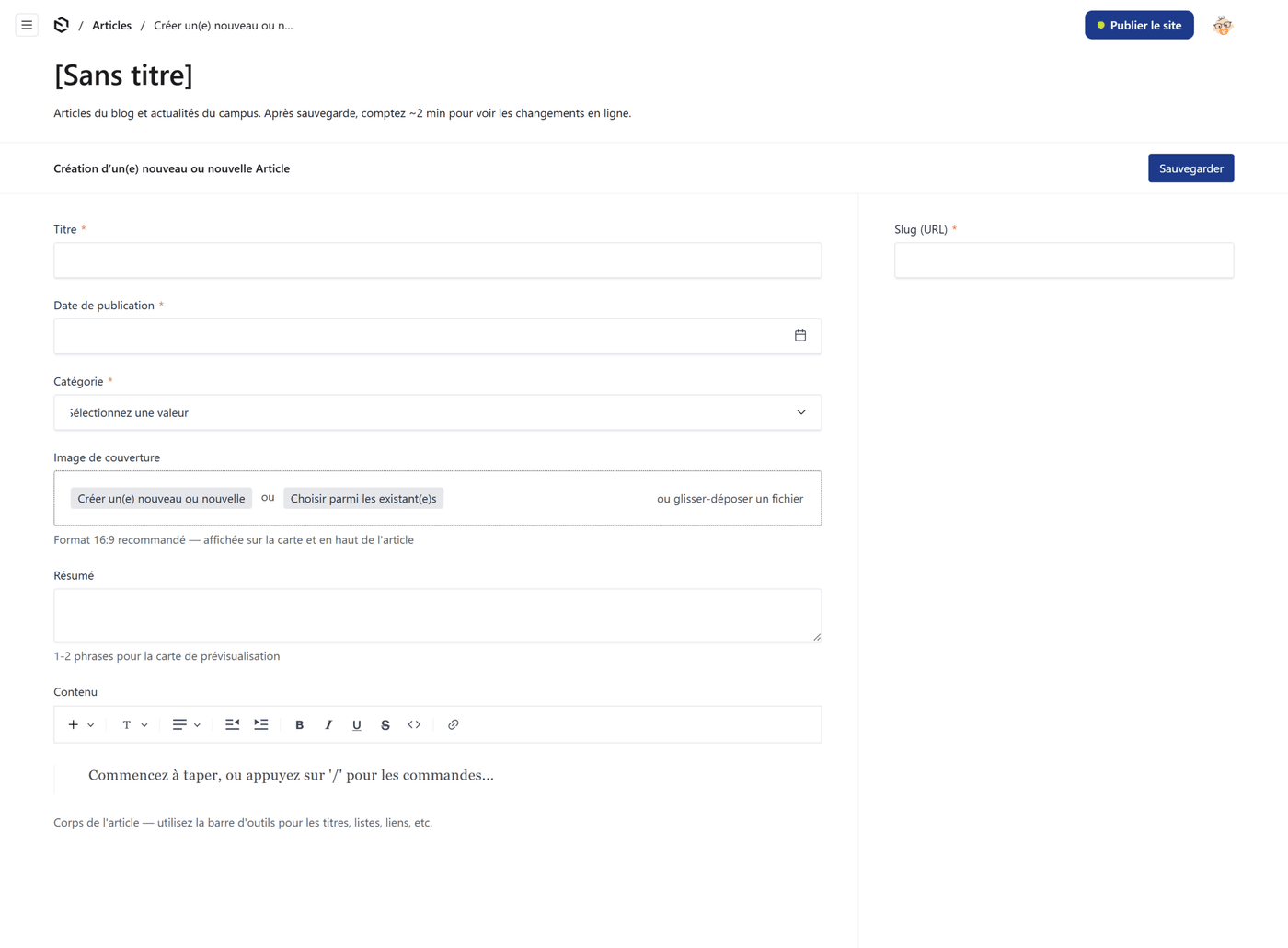This screenshot has width=1288, height=948.
Task: Open the date picker calendar icon
Action: coord(799,335)
